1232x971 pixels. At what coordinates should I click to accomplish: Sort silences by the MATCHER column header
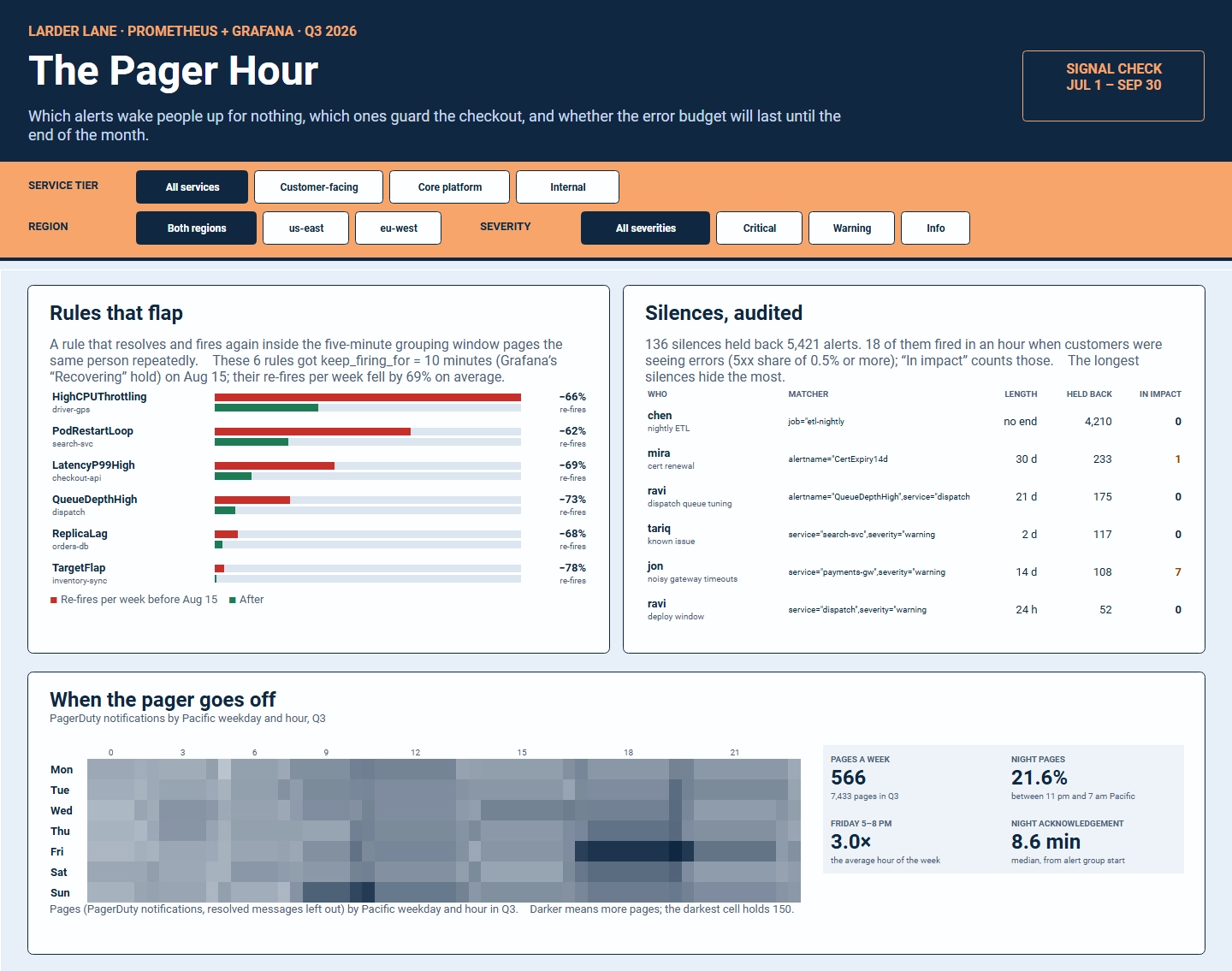(808, 394)
